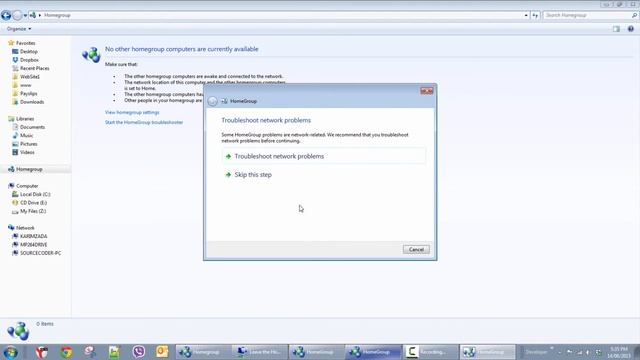The height and width of the screenshot is (360, 640).
Task: Open the green pinned app on taskbar
Action: [114, 352]
